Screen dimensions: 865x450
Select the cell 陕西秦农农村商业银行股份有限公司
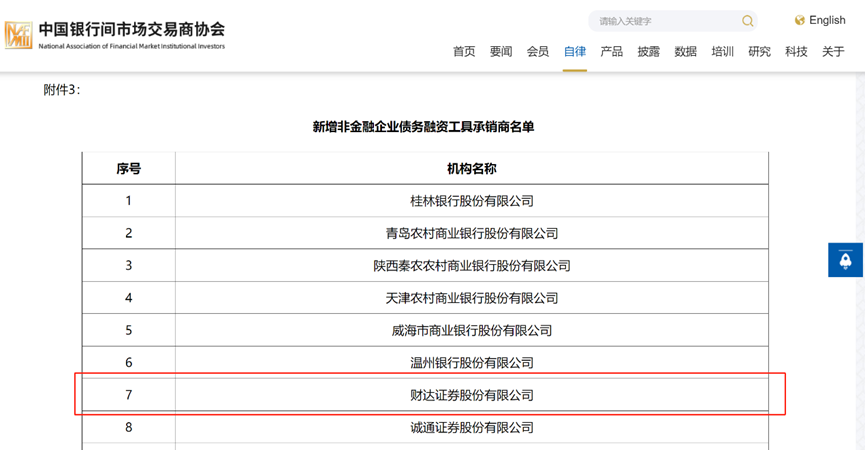[x=472, y=266]
